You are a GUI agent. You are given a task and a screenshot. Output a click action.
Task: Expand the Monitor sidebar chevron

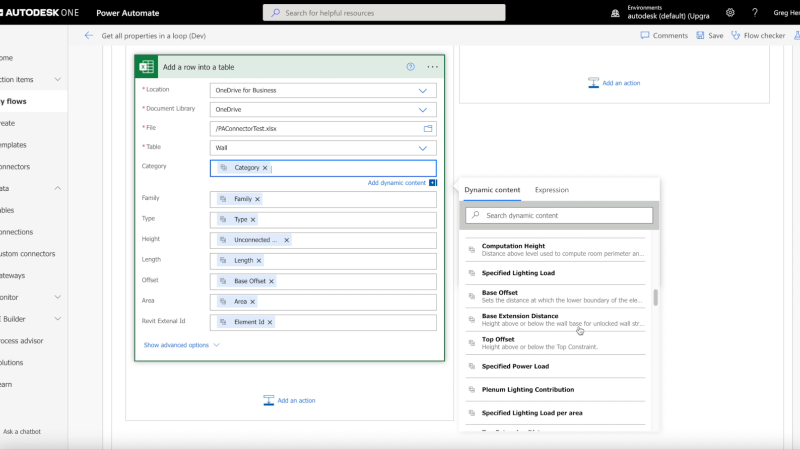point(58,297)
